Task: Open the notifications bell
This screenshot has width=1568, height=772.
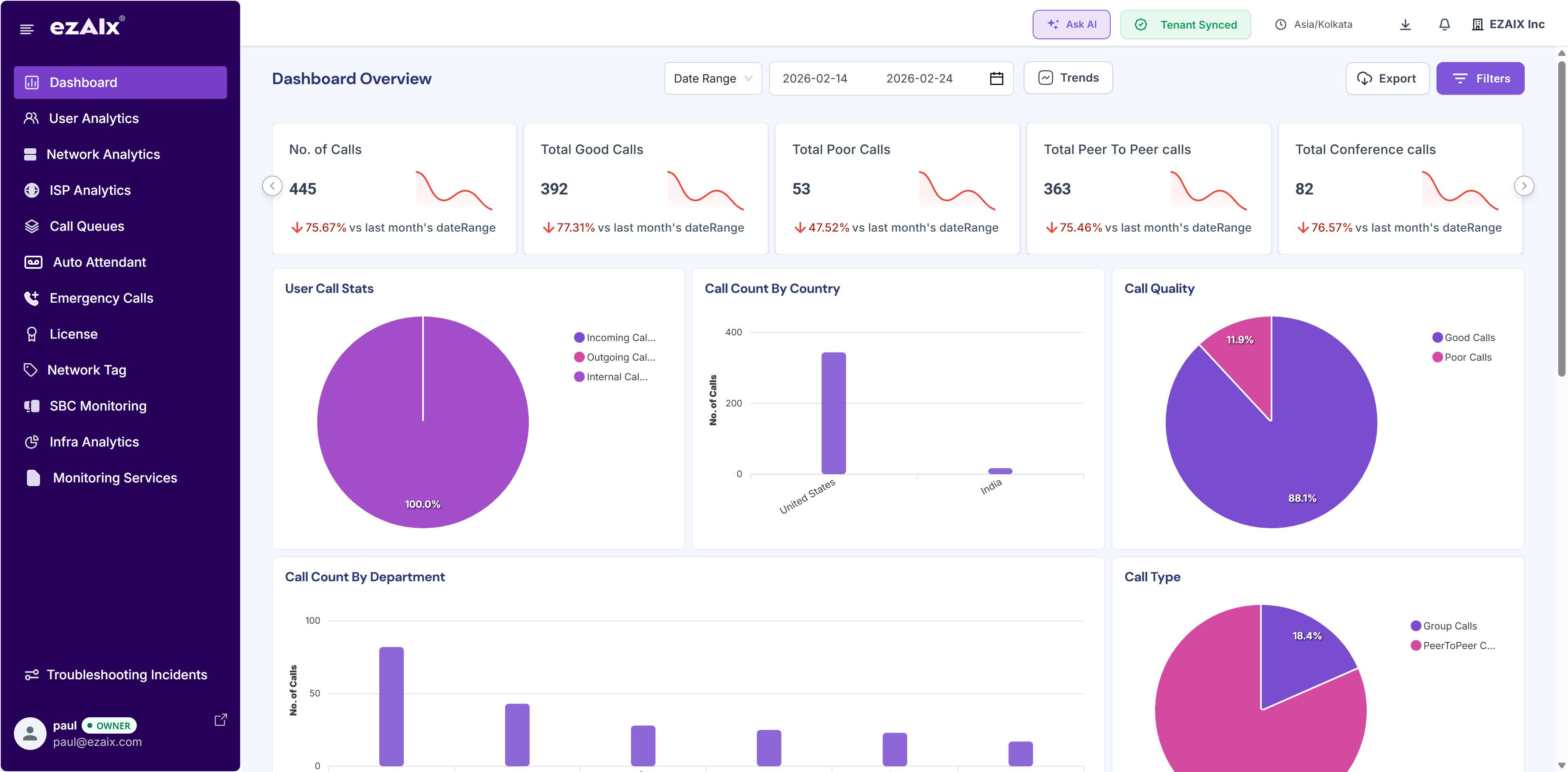Action: [x=1444, y=25]
